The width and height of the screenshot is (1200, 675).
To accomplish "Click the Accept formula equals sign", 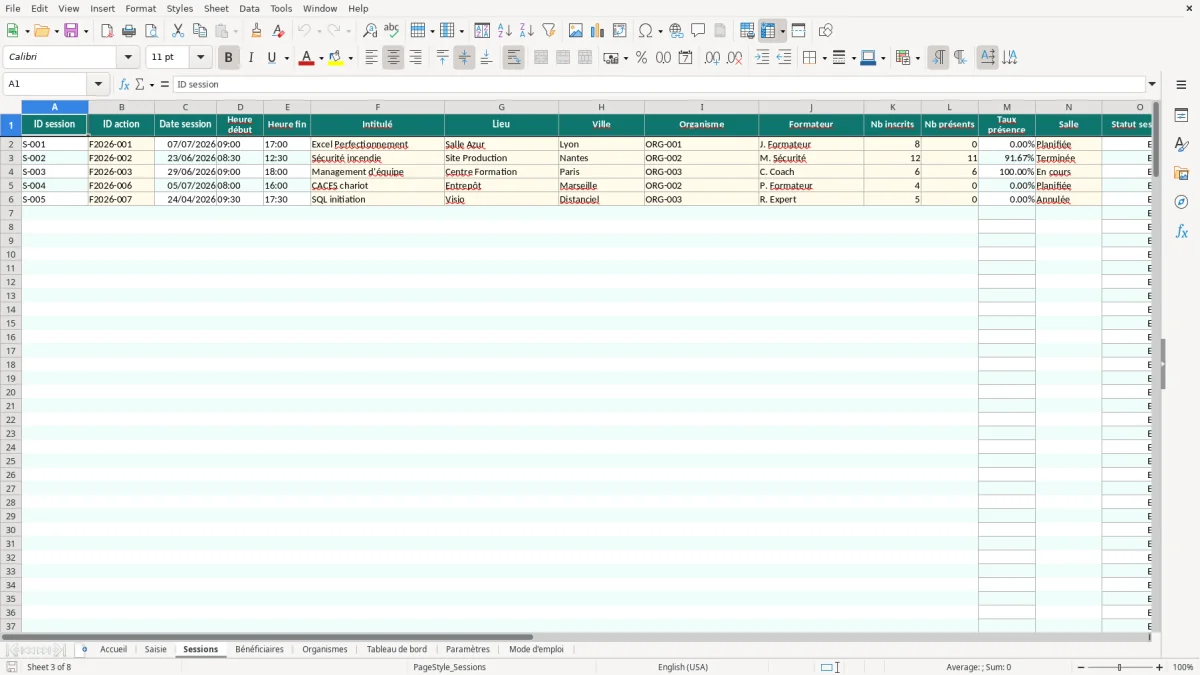I will pyautogui.click(x=165, y=84).
